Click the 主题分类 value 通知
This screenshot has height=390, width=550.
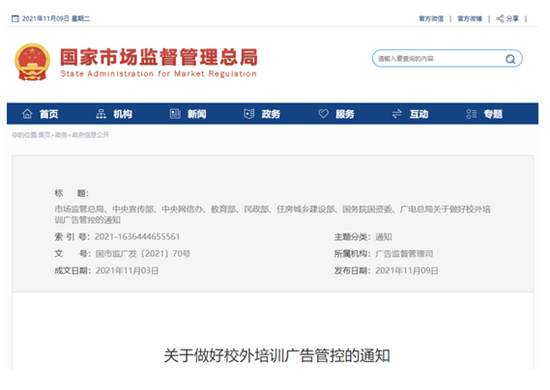pyautogui.click(x=383, y=237)
